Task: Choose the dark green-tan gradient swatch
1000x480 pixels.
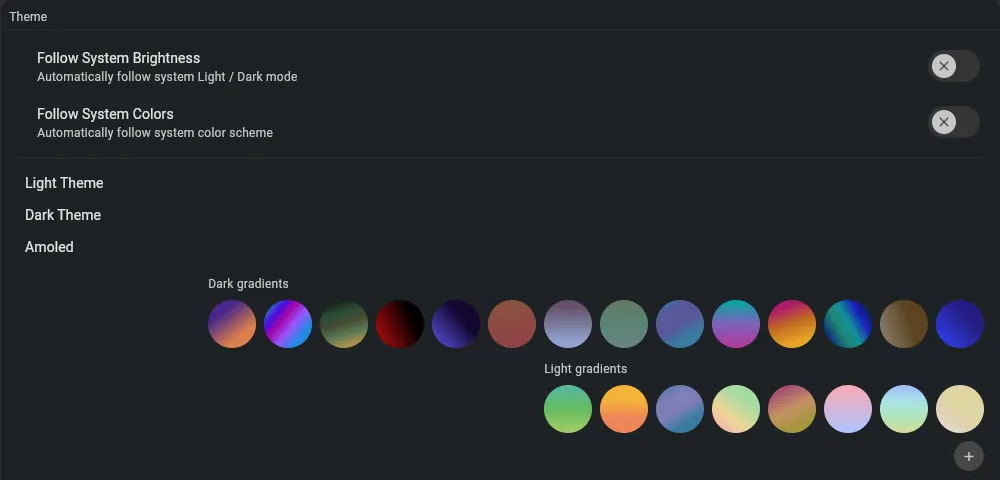Action: (344, 324)
